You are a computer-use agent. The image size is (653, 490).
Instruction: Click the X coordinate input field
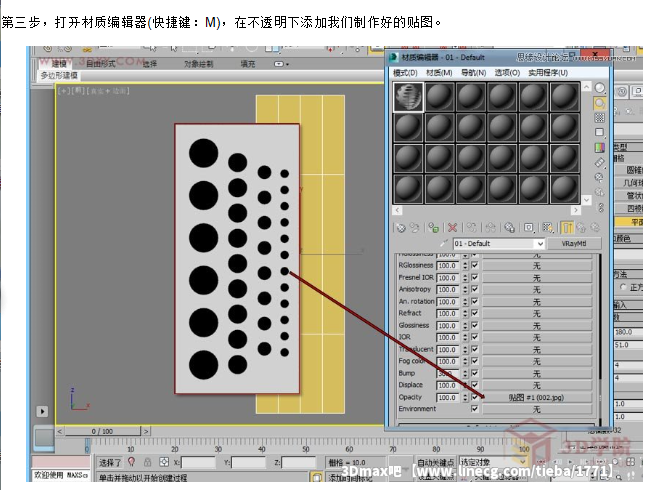click(198, 462)
